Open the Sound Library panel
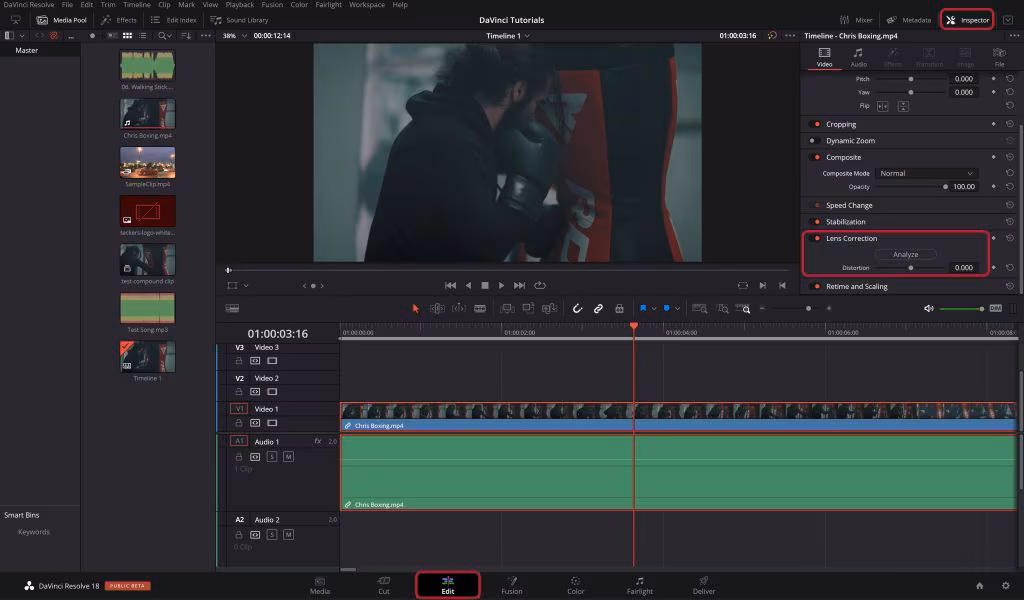1024x600 pixels. [240, 20]
